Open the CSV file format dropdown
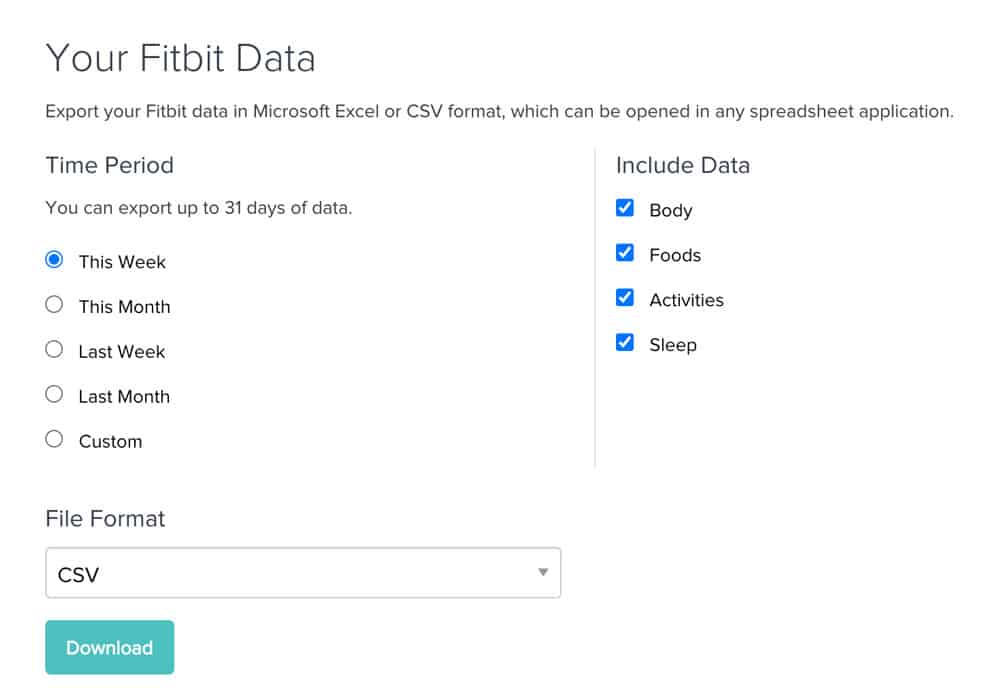 [x=302, y=573]
